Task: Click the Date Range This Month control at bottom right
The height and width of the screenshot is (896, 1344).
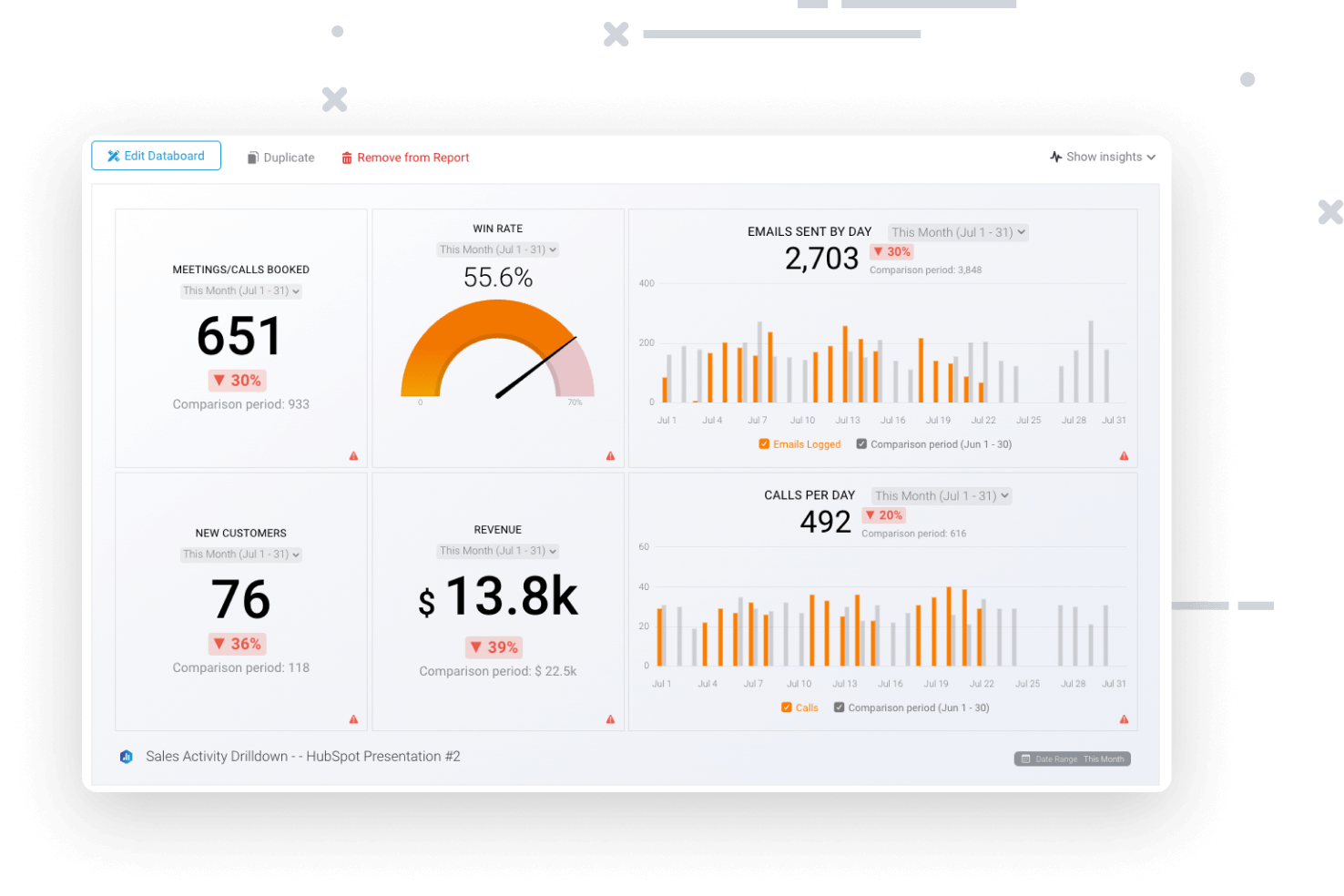Action: coord(1072,758)
